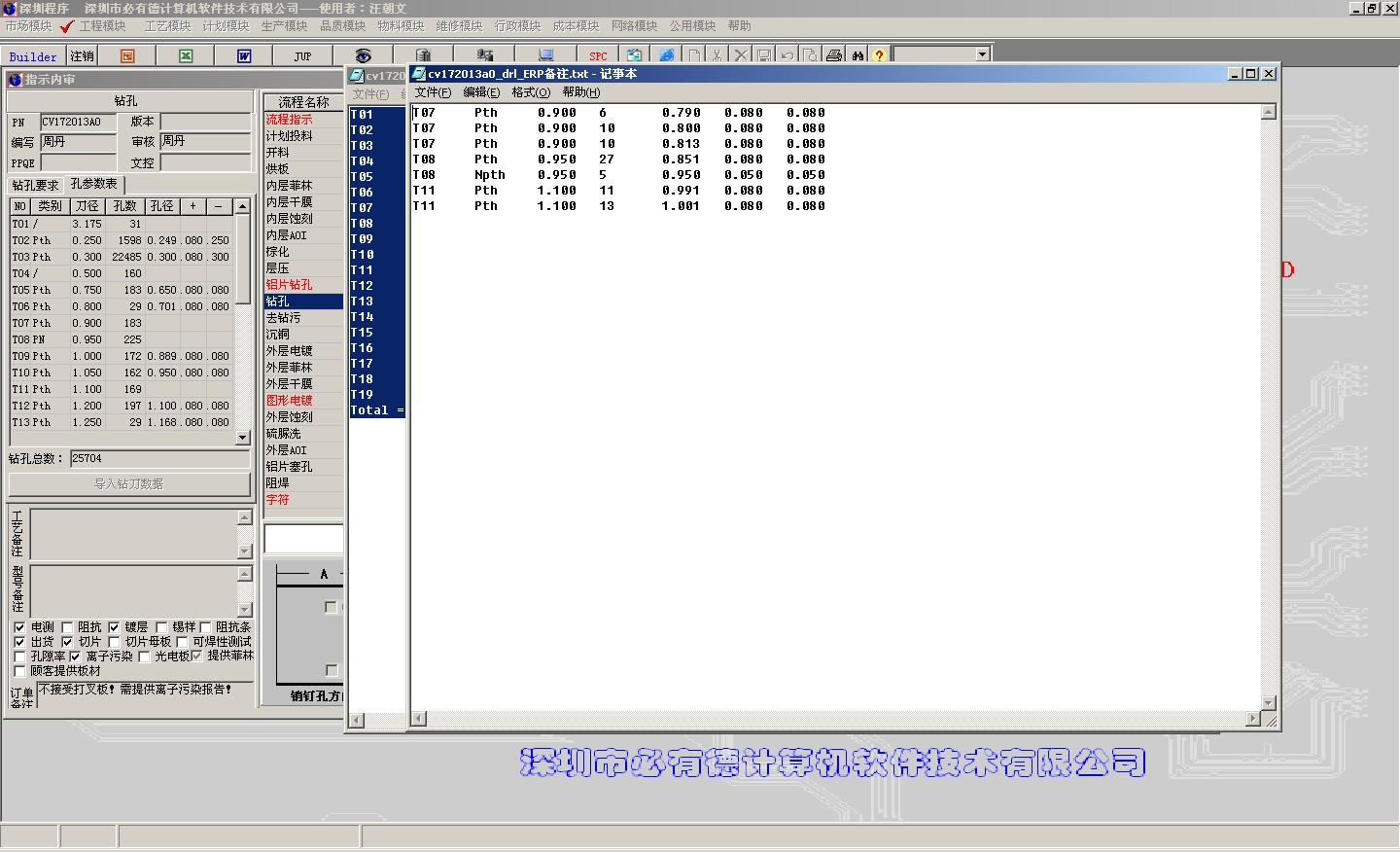
Task: Open the 品质模块 menu
Action: point(342,26)
